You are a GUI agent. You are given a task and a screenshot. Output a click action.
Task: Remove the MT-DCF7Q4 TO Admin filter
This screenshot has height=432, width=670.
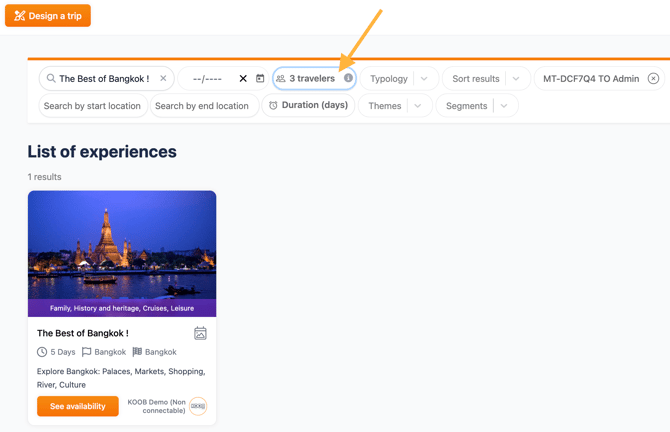click(x=653, y=79)
